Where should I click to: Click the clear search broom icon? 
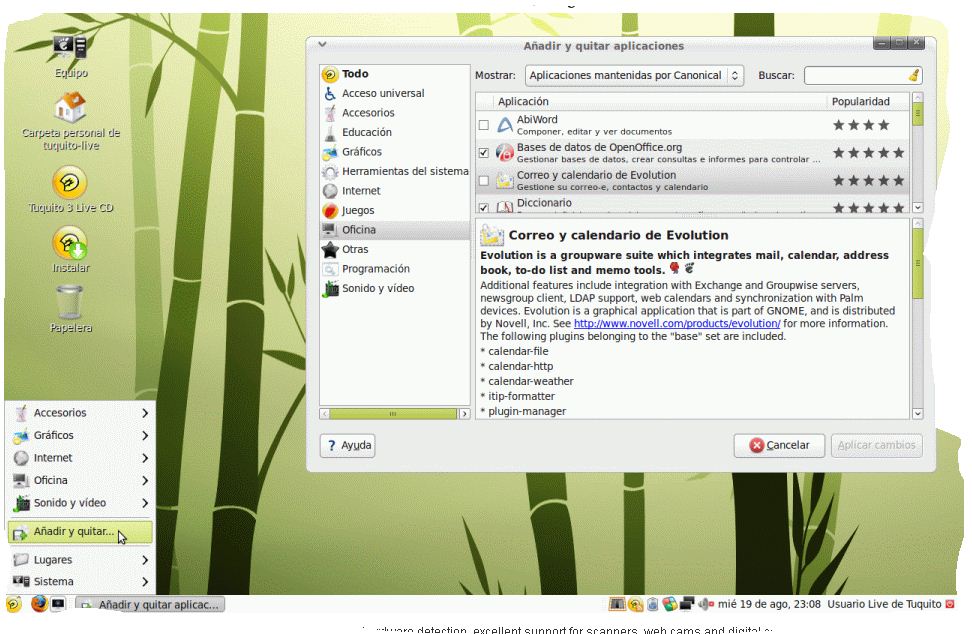914,76
